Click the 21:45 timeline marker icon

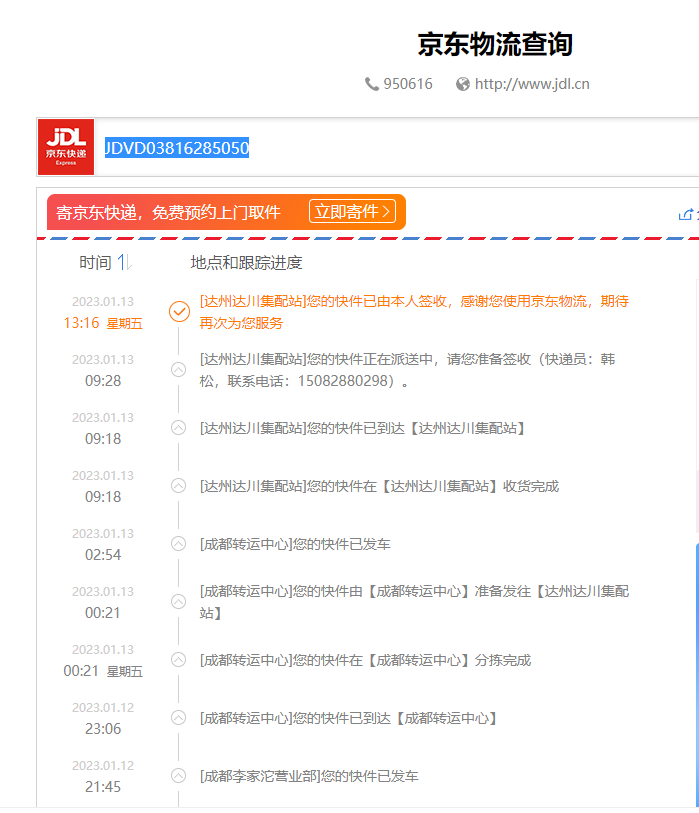click(x=178, y=776)
